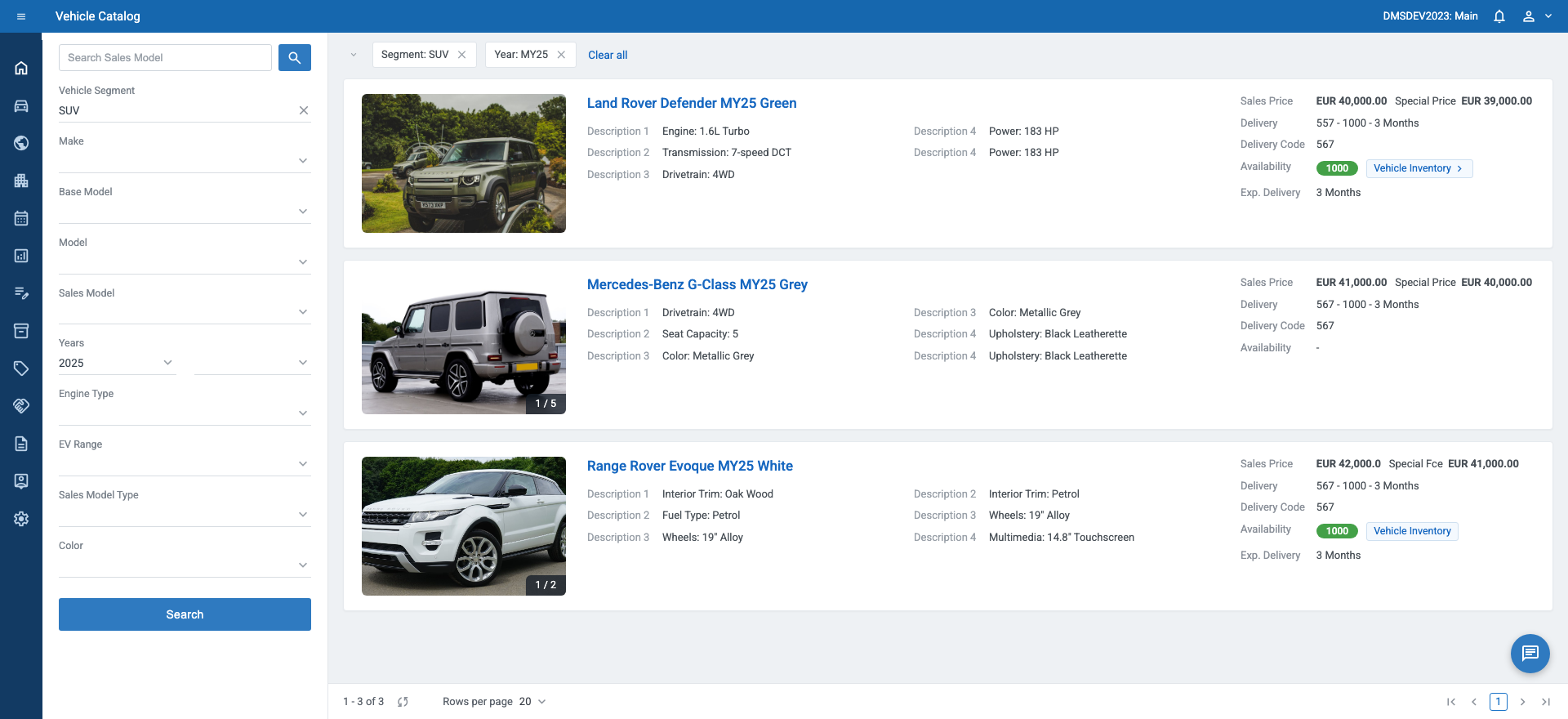Open the hamburger menu icon
This screenshot has height=719, width=1568.
coord(21,16)
